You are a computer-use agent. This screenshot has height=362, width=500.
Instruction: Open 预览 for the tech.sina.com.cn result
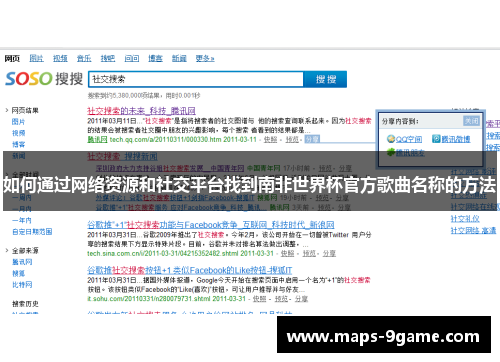coord(309,254)
